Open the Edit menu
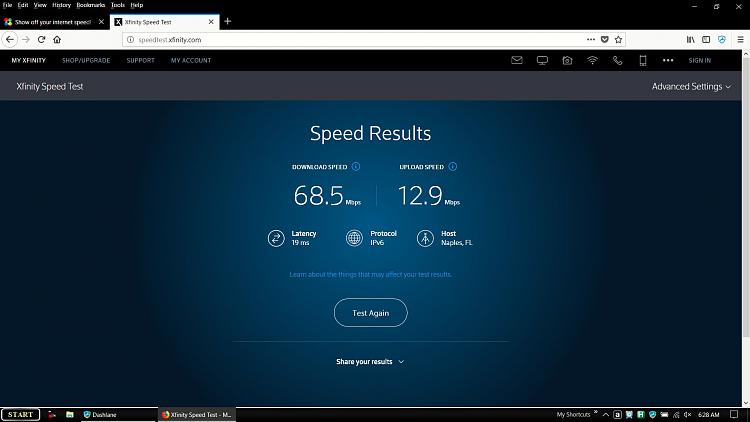This screenshot has height=422, width=750. (23, 5)
